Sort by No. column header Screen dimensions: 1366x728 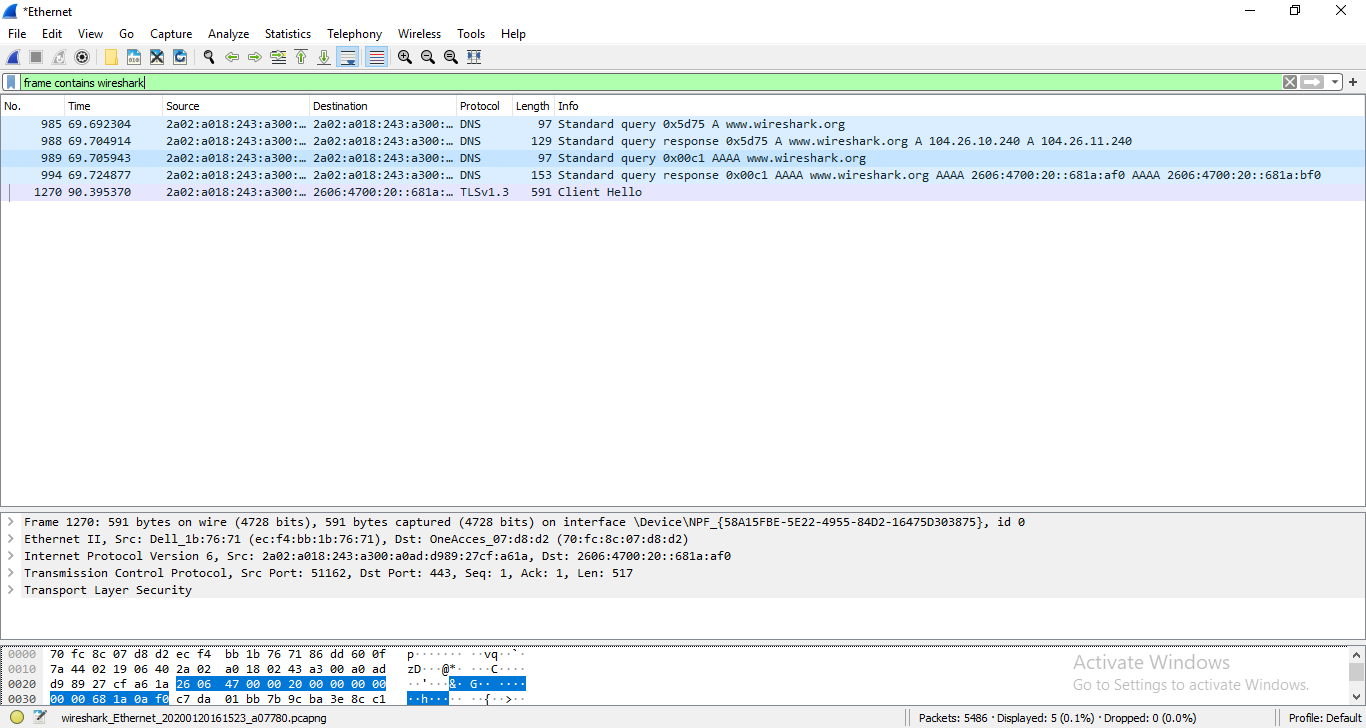pyautogui.click(x=33, y=106)
